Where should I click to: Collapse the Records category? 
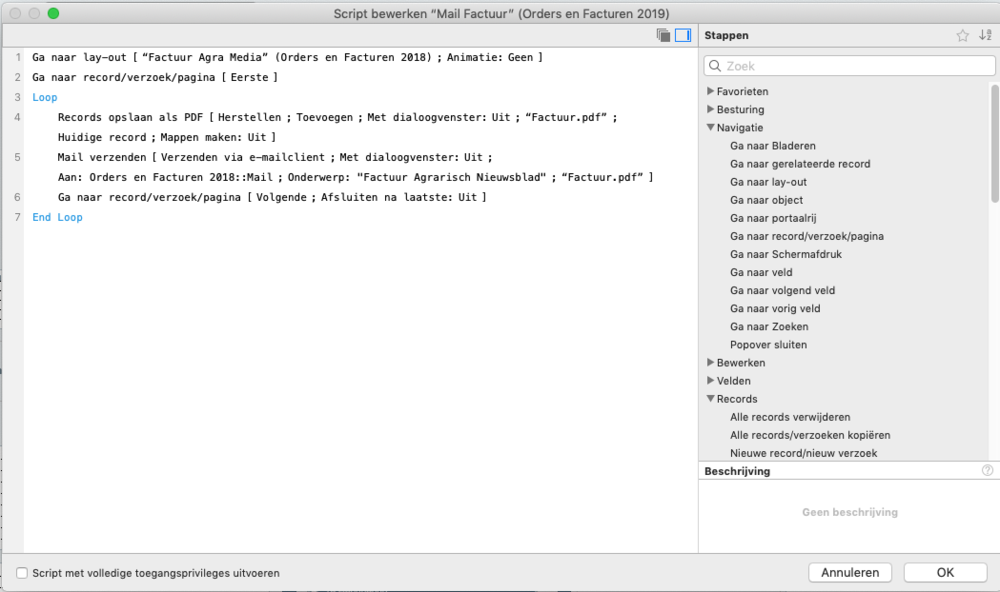click(x=710, y=399)
